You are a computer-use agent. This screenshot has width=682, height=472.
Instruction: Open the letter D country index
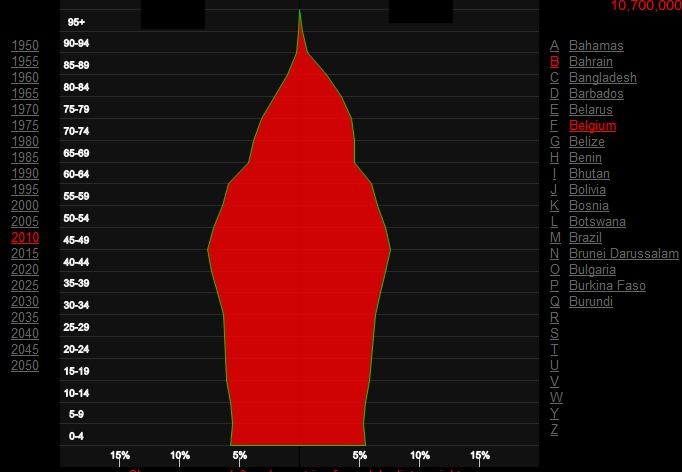(554, 94)
